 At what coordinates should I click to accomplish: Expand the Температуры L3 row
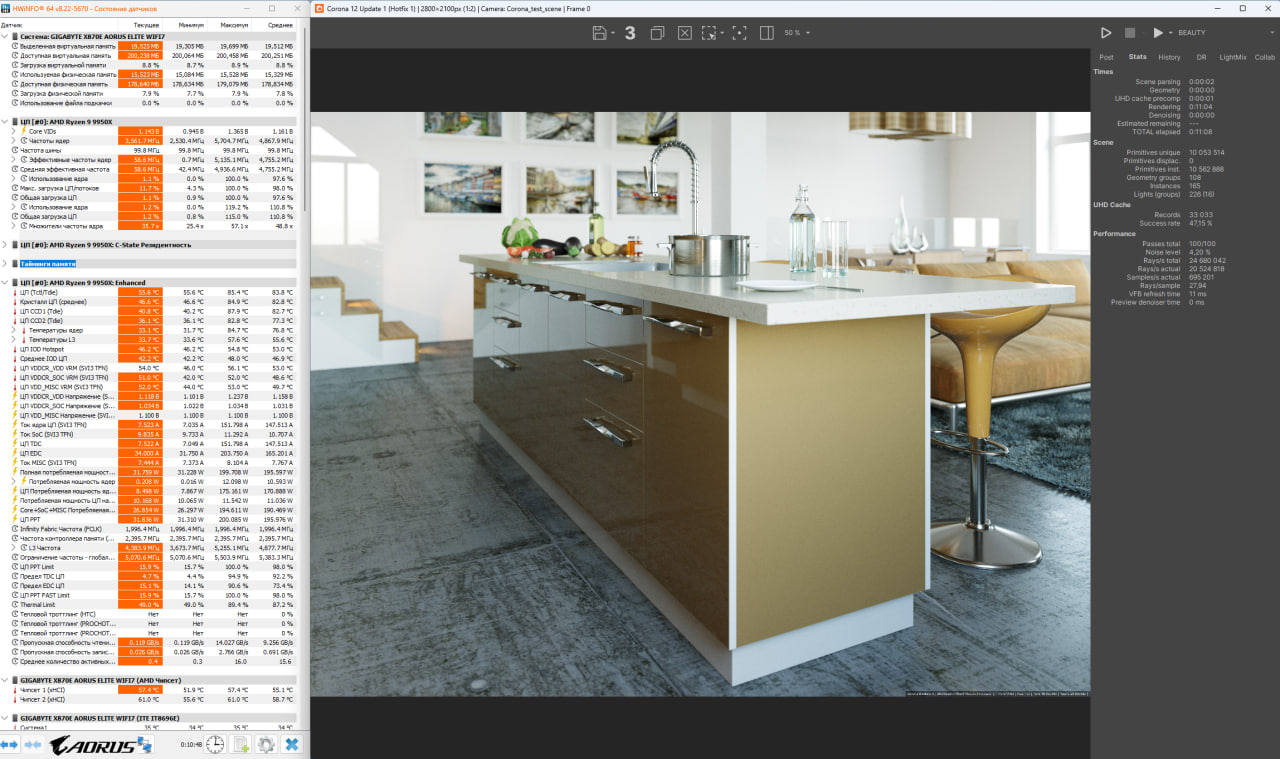(x=13, y=339)
